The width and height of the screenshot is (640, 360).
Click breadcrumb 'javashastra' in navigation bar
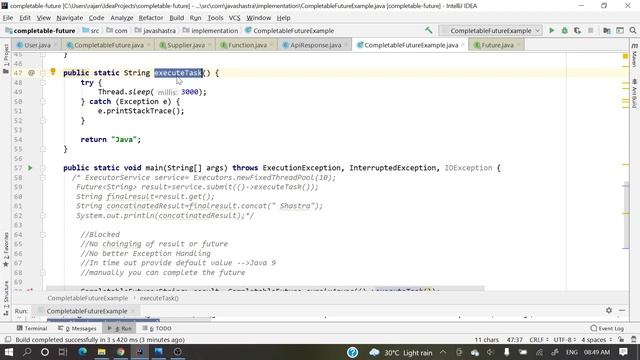(x=155, y=31)
